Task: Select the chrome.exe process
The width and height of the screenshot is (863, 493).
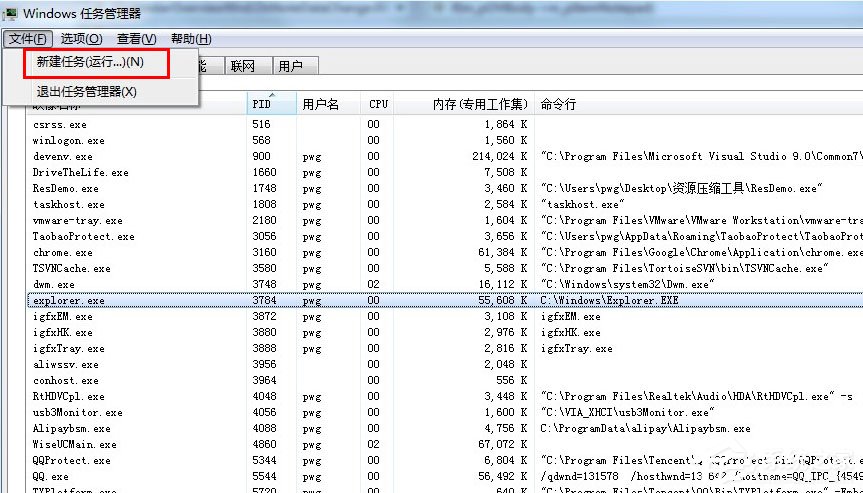Action: [x=445, y=253]
